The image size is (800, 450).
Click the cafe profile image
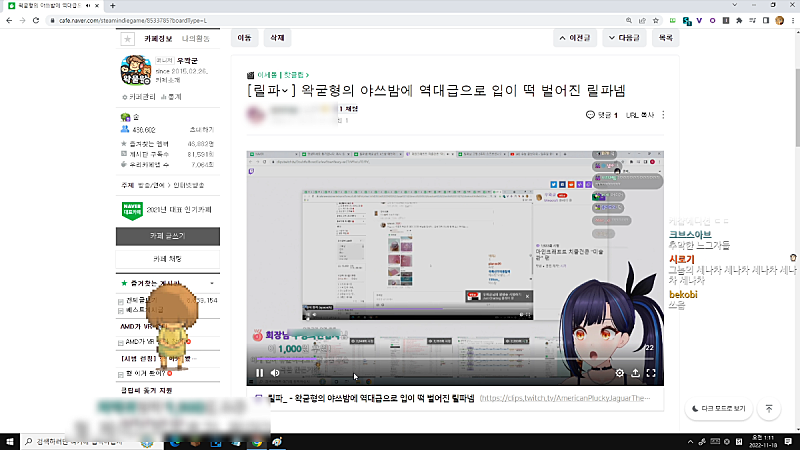click(136, 70)
